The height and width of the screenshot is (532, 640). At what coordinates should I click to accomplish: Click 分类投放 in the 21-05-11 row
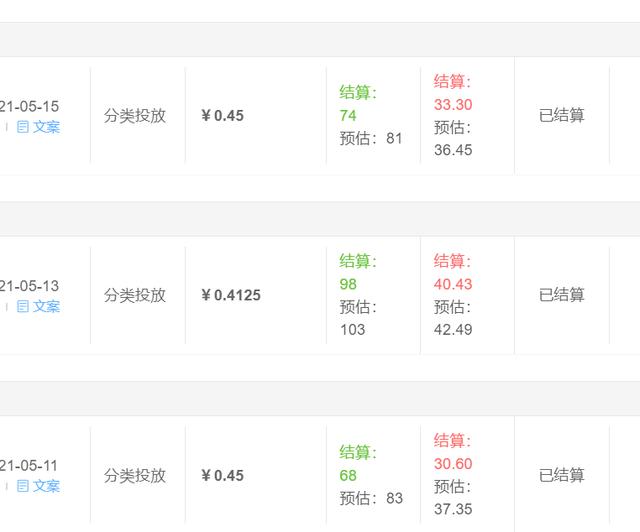point(135,475)
